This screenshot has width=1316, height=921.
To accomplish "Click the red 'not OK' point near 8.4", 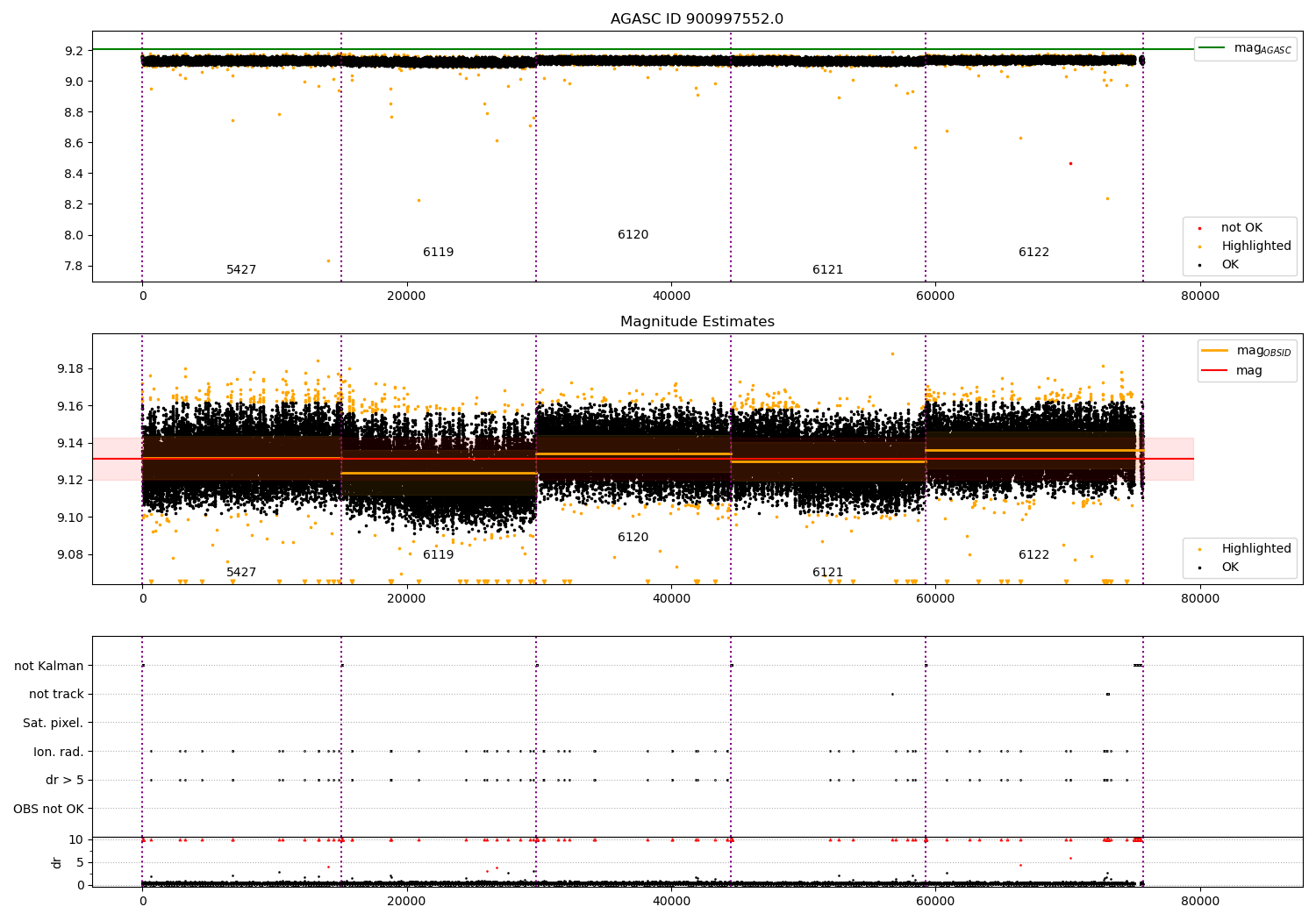I will coord(1070,163).
